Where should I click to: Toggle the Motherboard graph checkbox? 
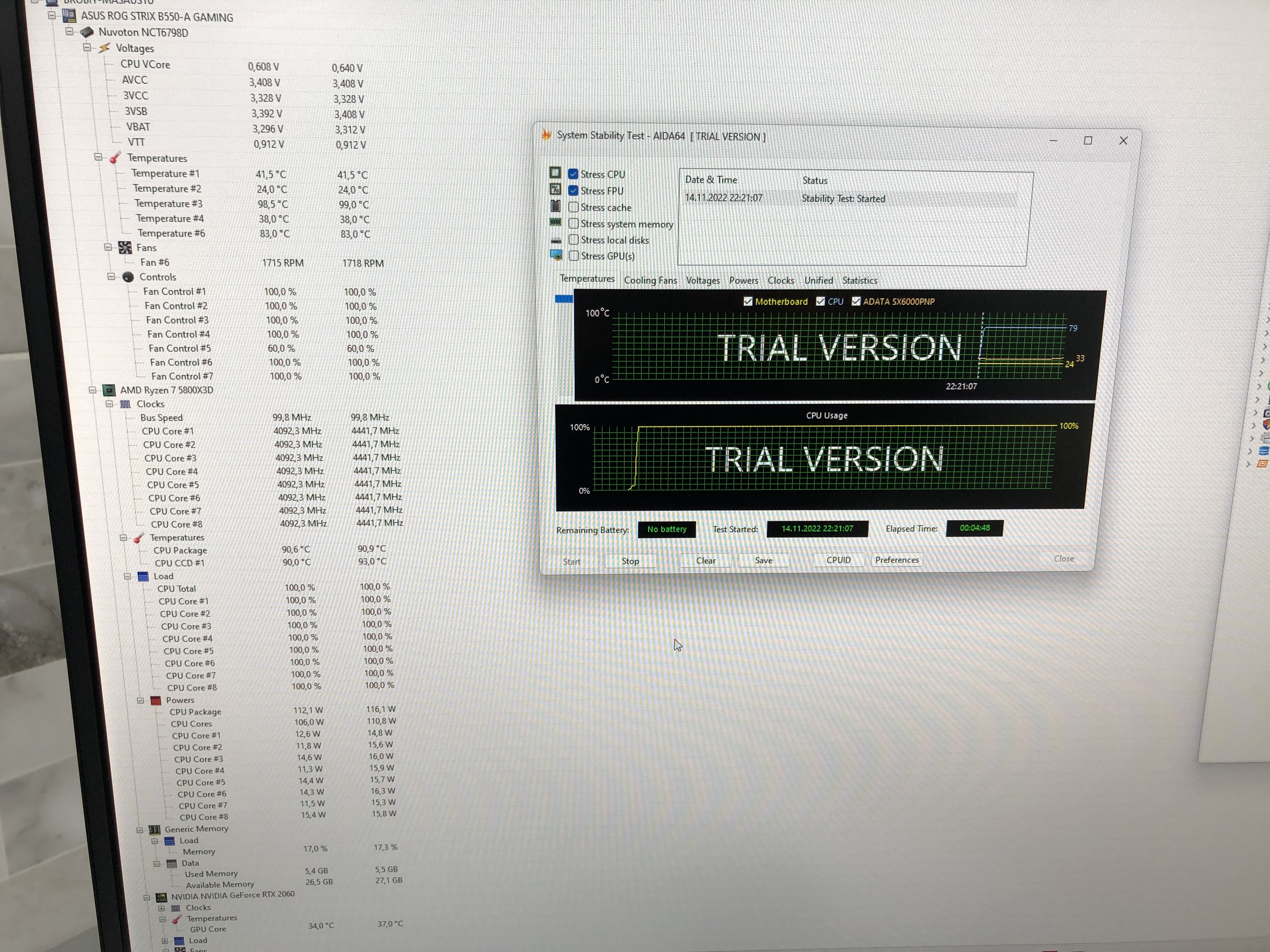coord(747,301)
